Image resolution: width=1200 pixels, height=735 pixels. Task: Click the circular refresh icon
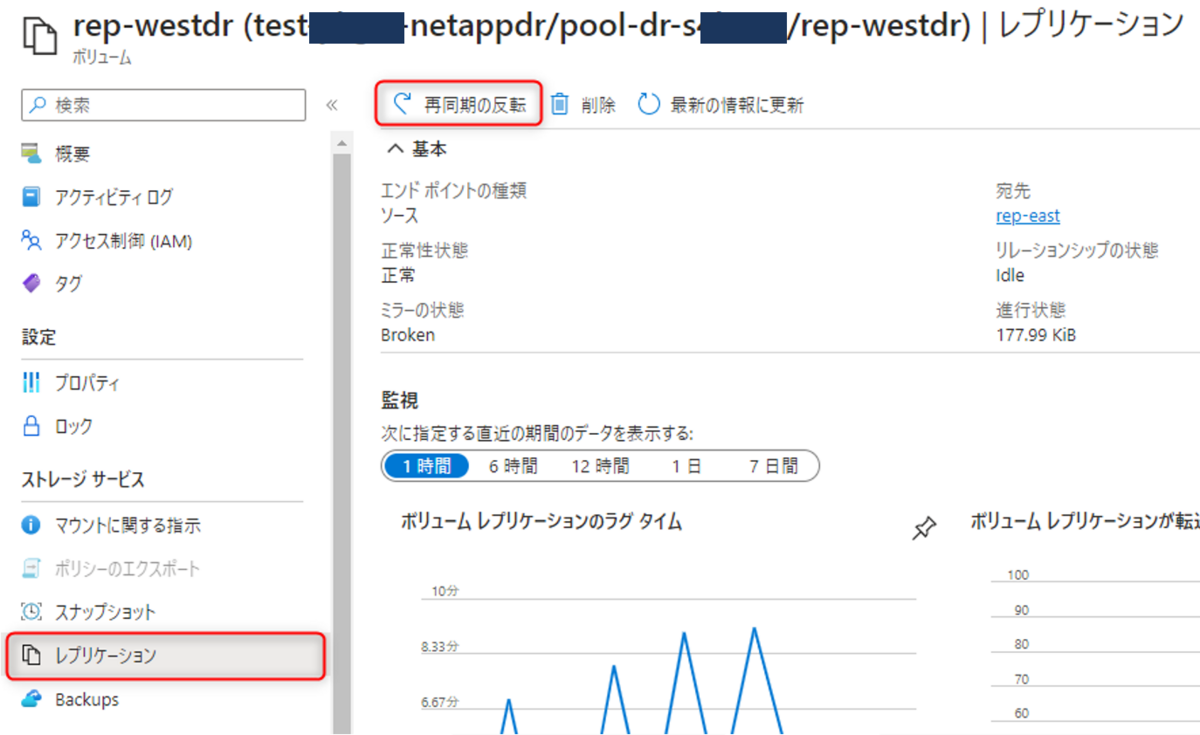pyautogui.click(x=649, y=104)
